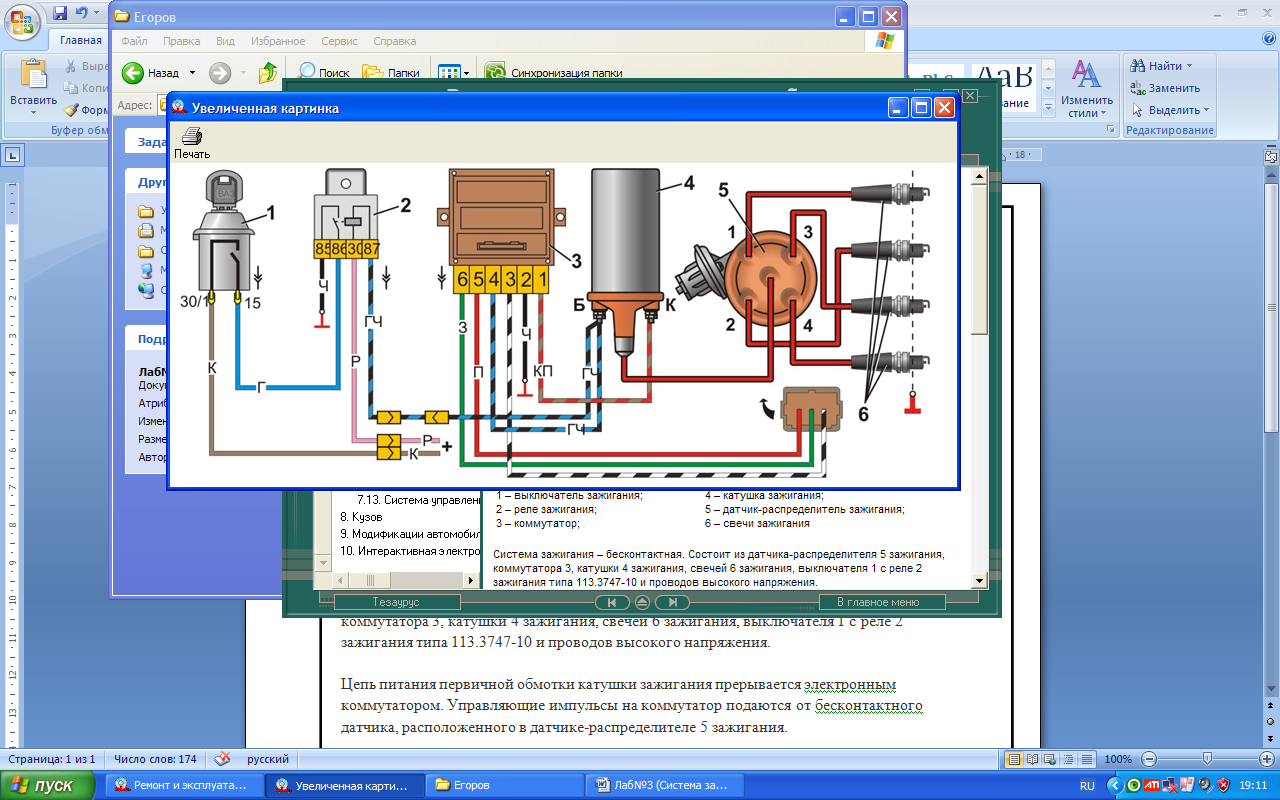The height and width of the screenshot is (800, 1280).
Task: Click RU language indicator in tray
Action: pyautogui.click(x=1087, y=786)
